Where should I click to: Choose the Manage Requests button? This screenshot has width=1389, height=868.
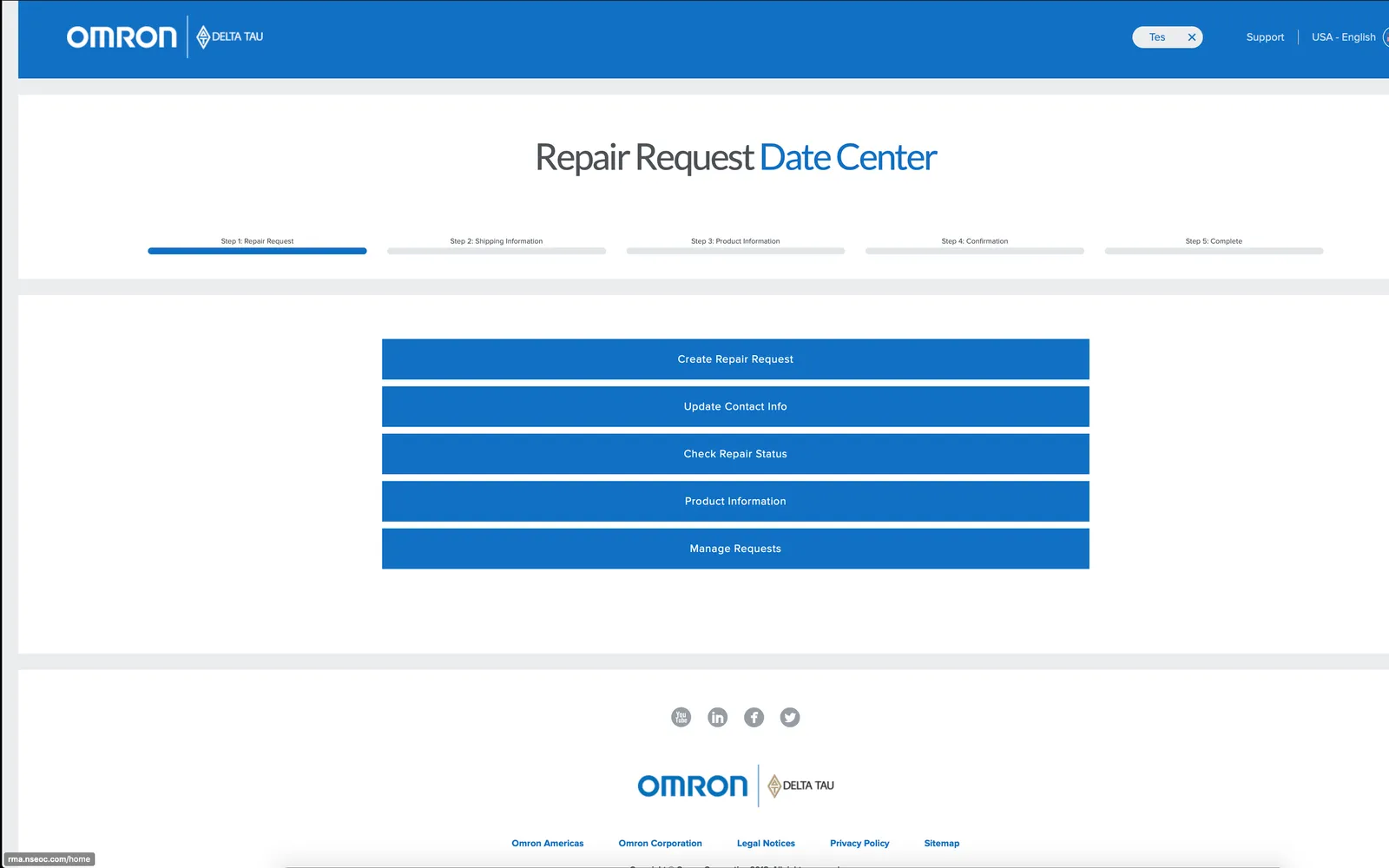pos(735,549)
